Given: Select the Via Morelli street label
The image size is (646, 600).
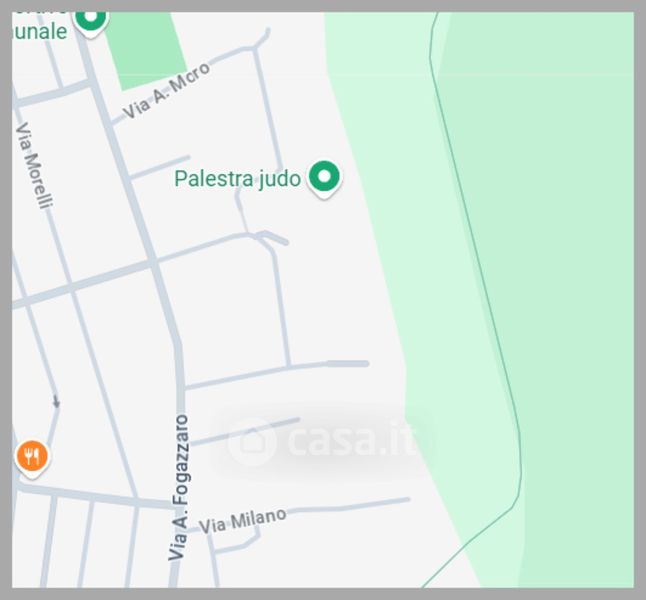Looking at the screenshot, I should point(34,166).
